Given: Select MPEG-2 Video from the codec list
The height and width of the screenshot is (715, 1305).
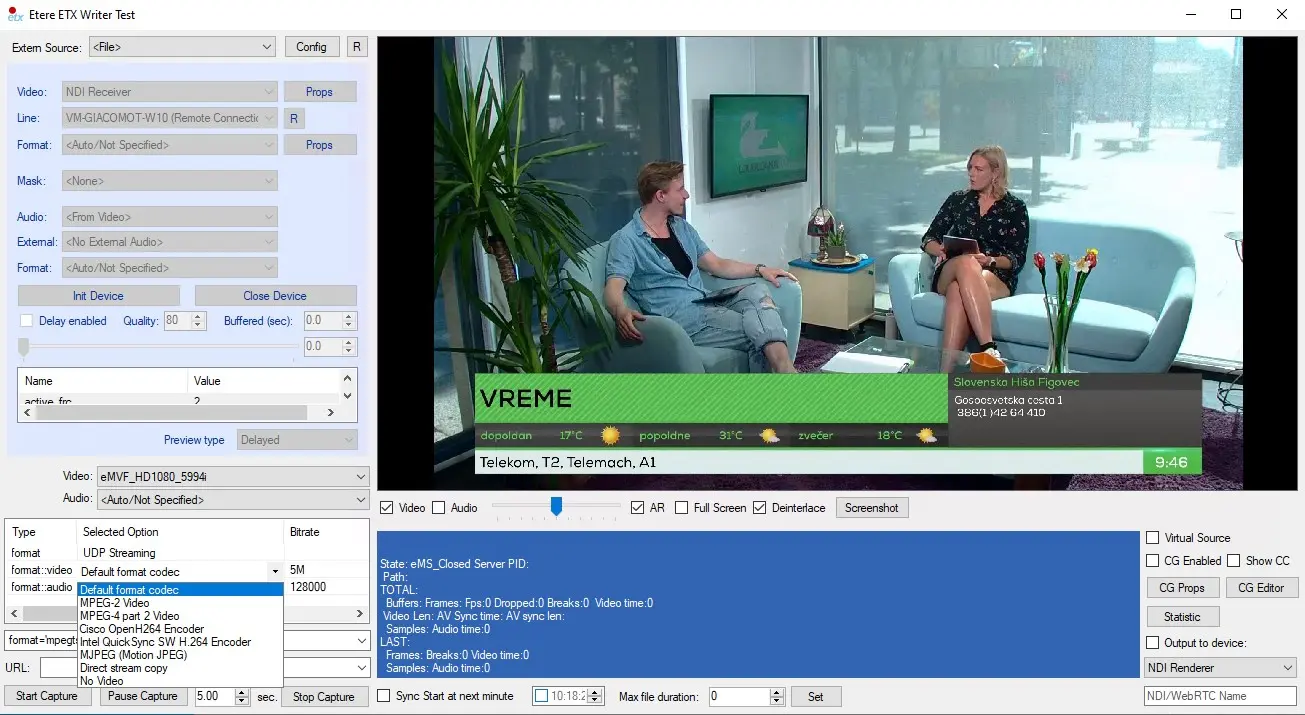Looking at the screenshot, I should pyautogui.click(x=115, y=603).
